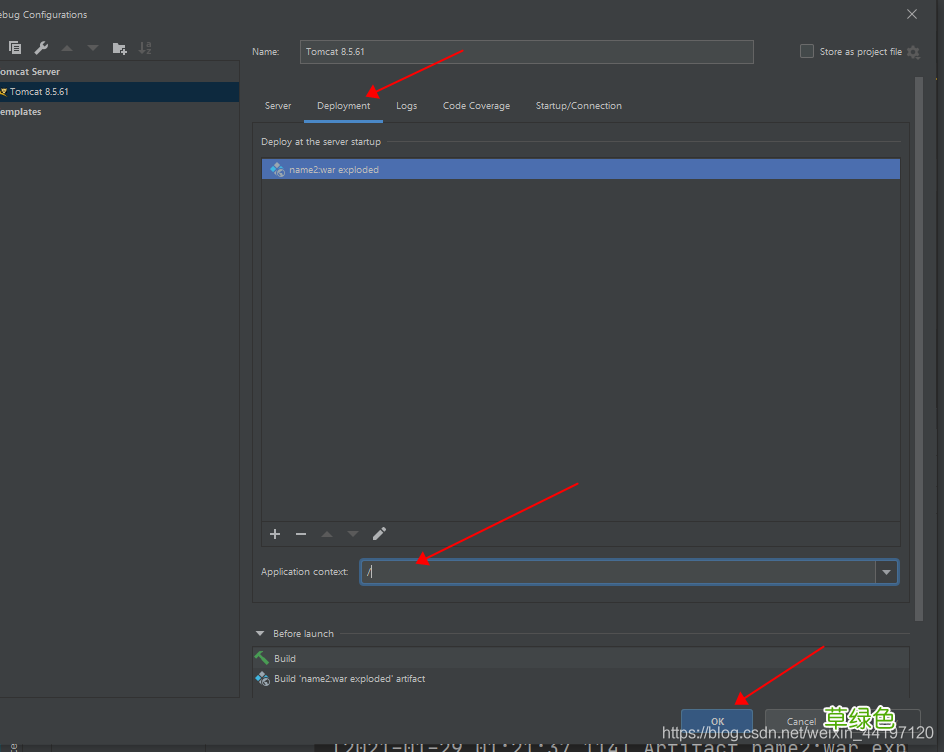Enable the Store as project file checkbox

[807, 52]
